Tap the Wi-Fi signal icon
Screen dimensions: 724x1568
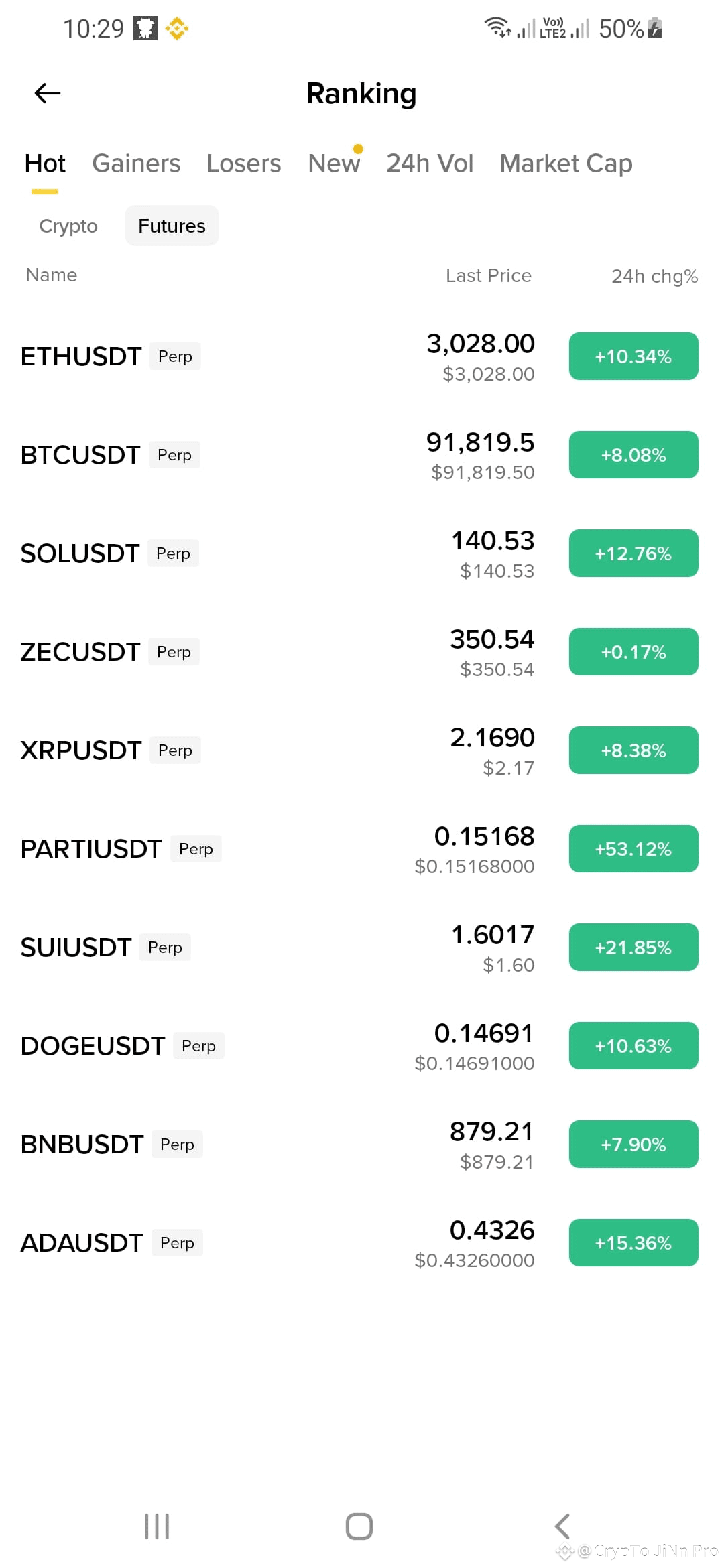click(x=497, y=27)
